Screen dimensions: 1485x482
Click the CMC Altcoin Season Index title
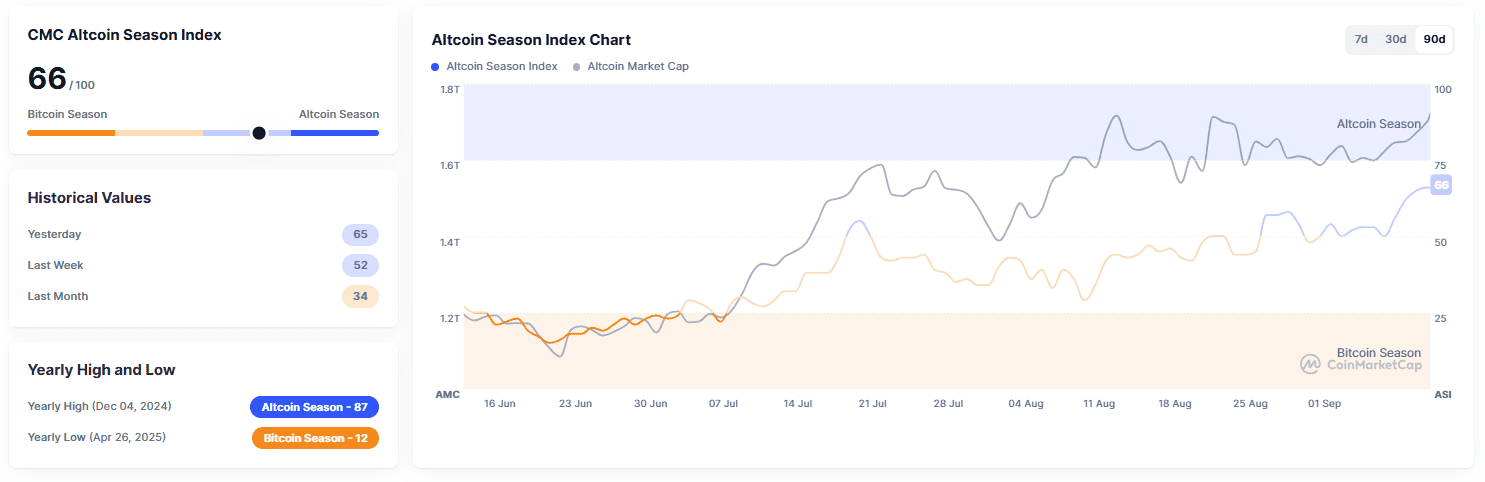(x=125, y=35)
